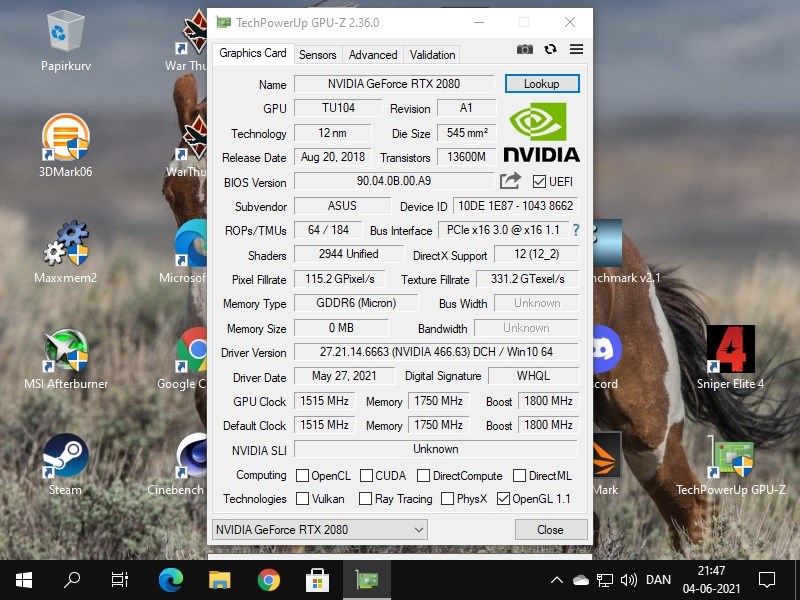800x600 pixels.
Task: Open the Windows Start menu
Action: tap(24, 580)
